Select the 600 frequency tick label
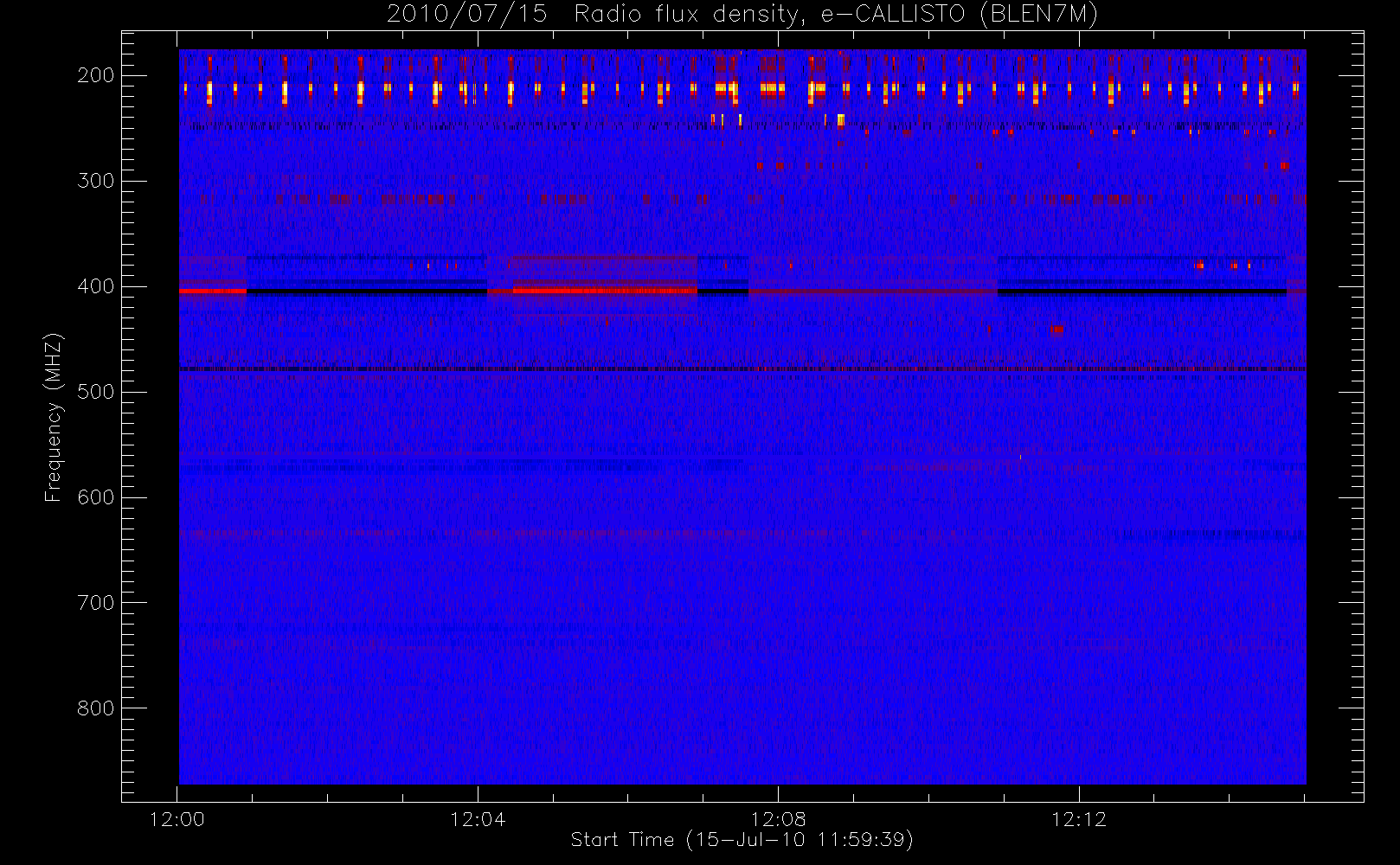 click(x=96, y=497)
